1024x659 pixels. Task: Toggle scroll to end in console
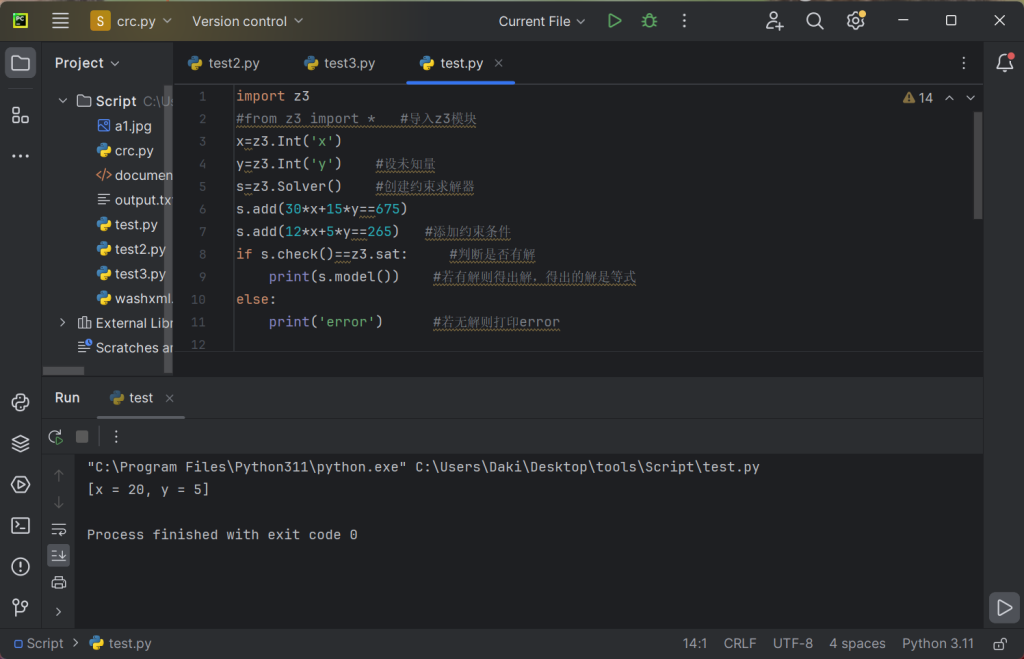(59, 555)
